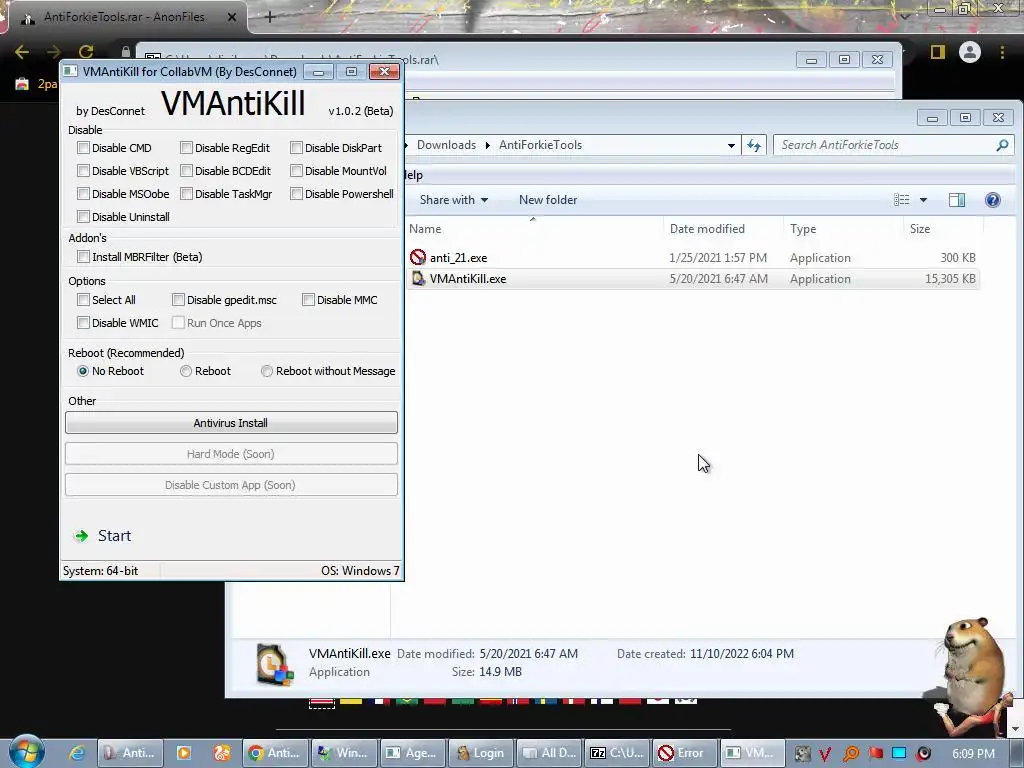Enable Disable VBScript checkbox
1024x768 pixels.
(x=83, y=170)
